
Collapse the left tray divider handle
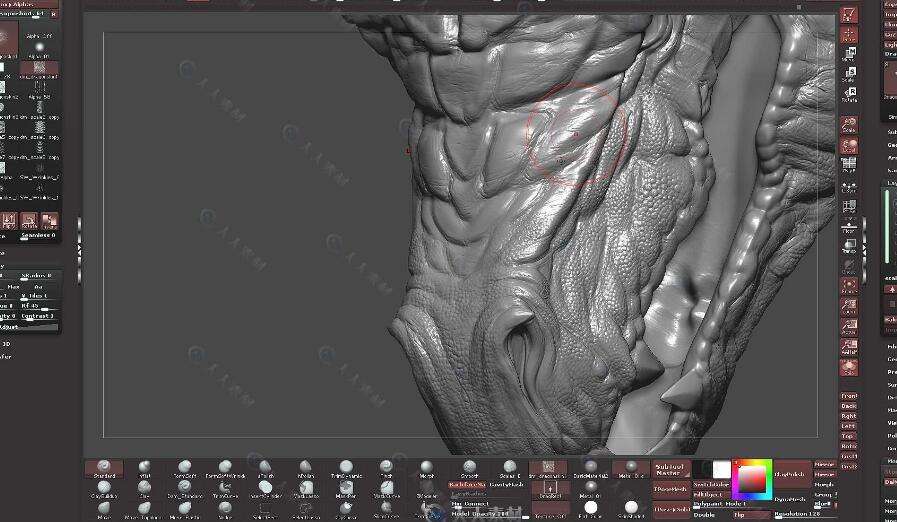pyautogui.click(x=79, y=250)
